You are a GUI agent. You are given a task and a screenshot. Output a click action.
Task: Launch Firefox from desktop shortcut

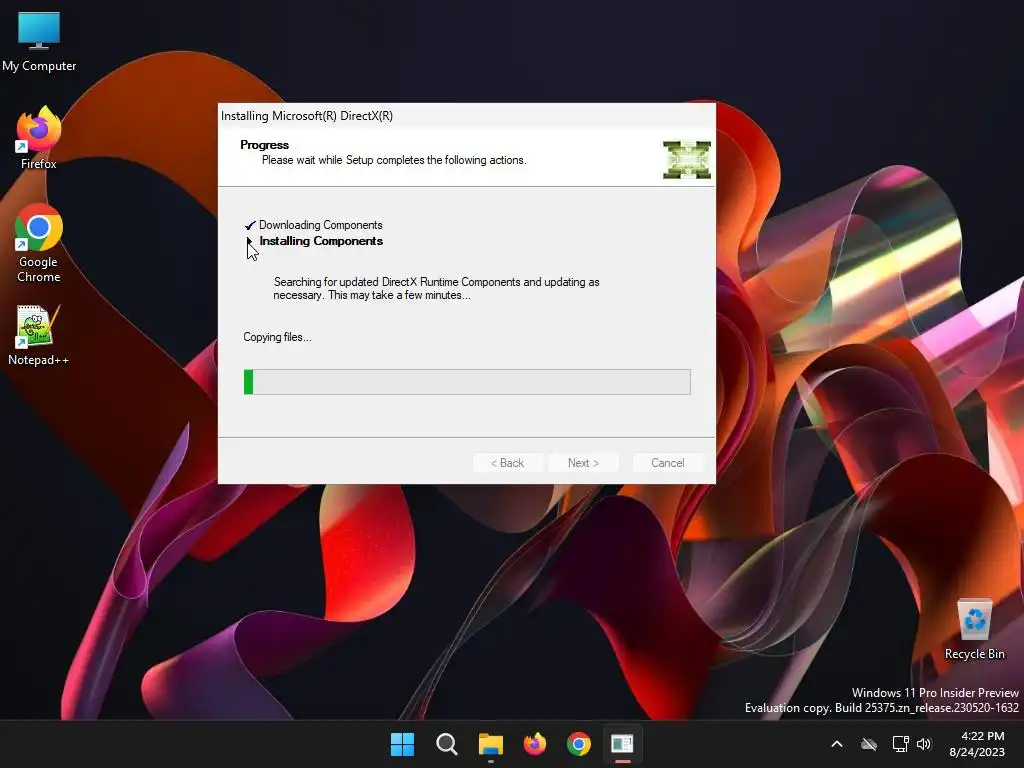pyautogui.click(x=39, y=138)
